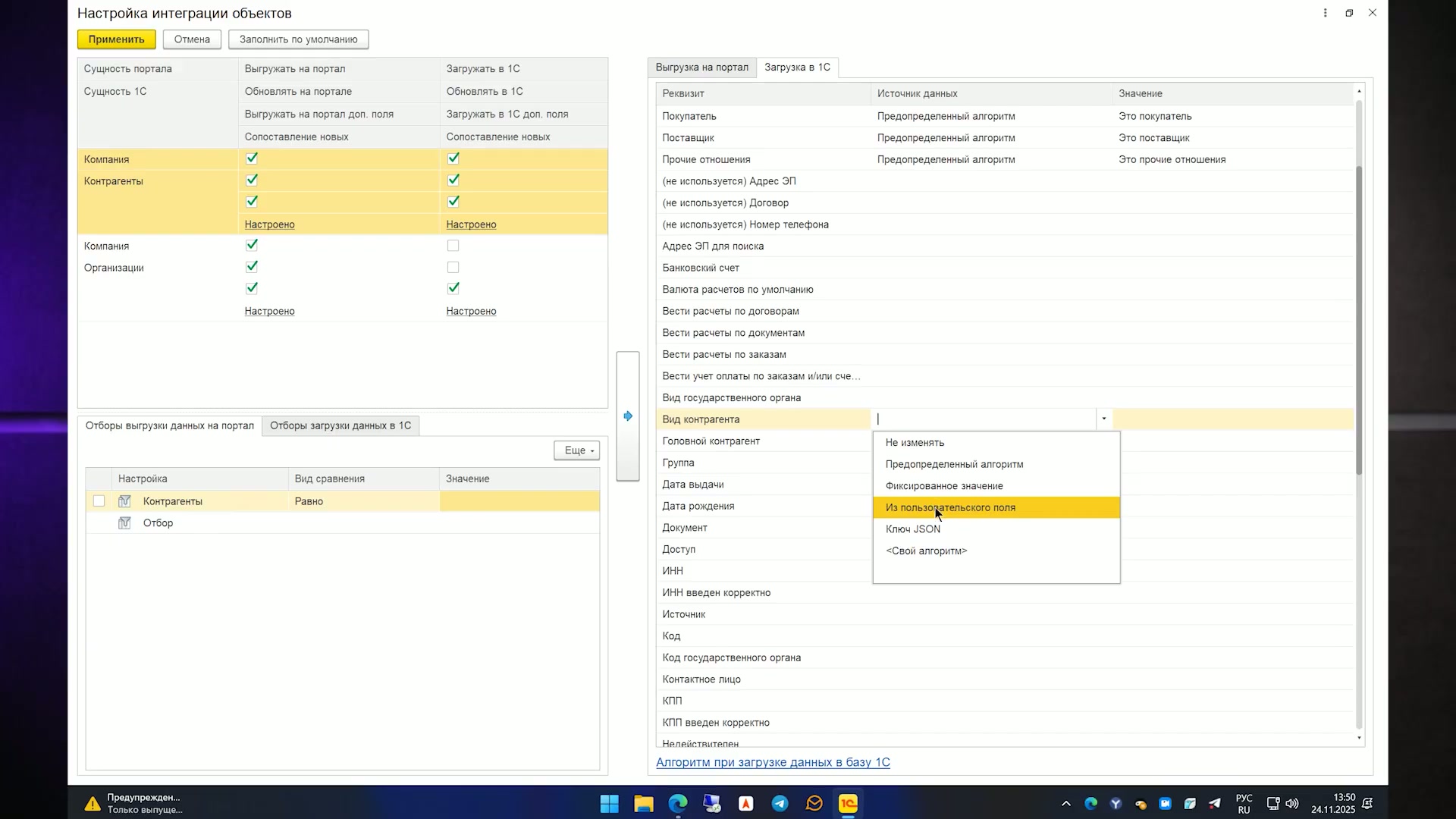Screen dimensions: 1456x819
Task: Enable Загружать в 1С for Компания Организации
Action: click(453, 246)
